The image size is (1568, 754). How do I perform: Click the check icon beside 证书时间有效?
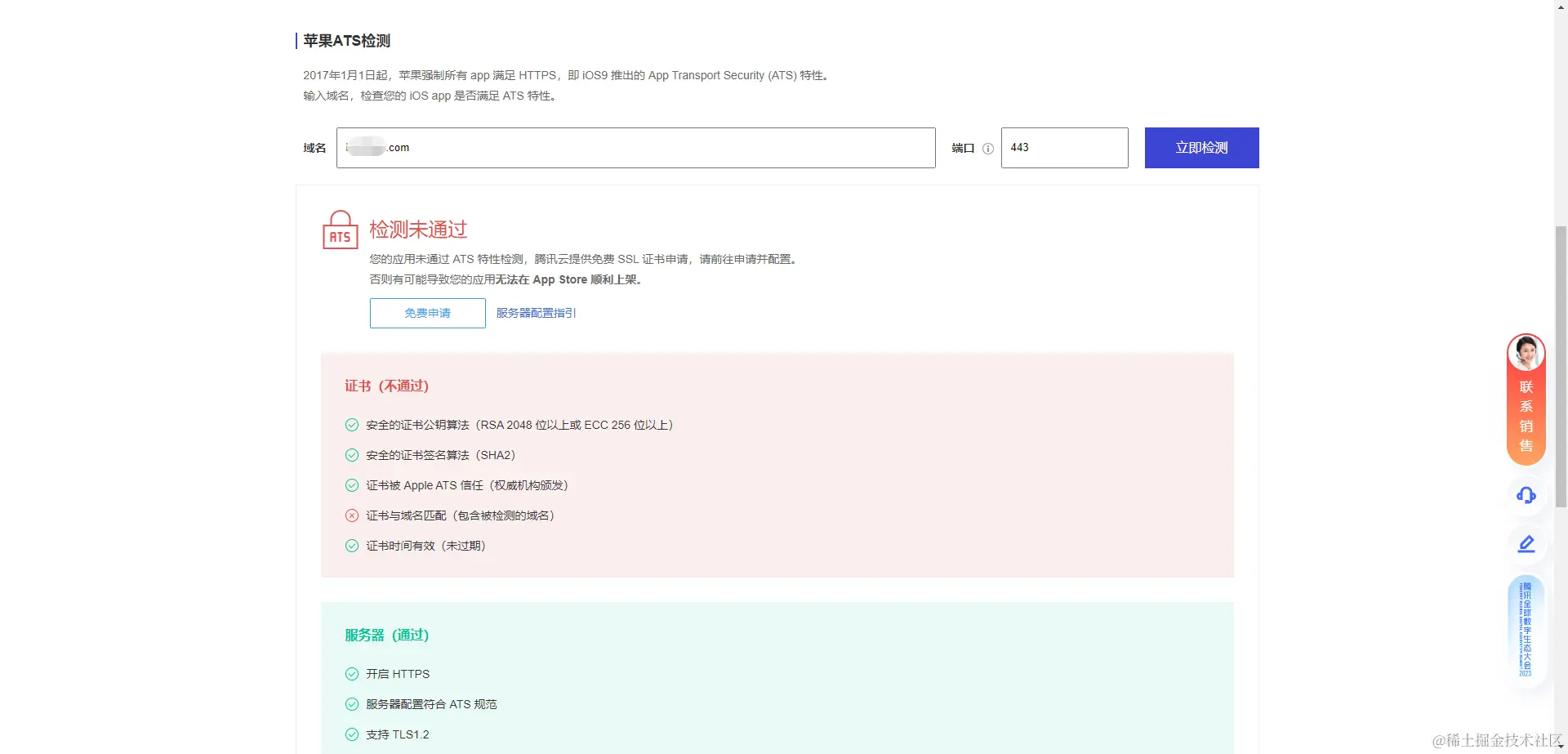(352, 546)
